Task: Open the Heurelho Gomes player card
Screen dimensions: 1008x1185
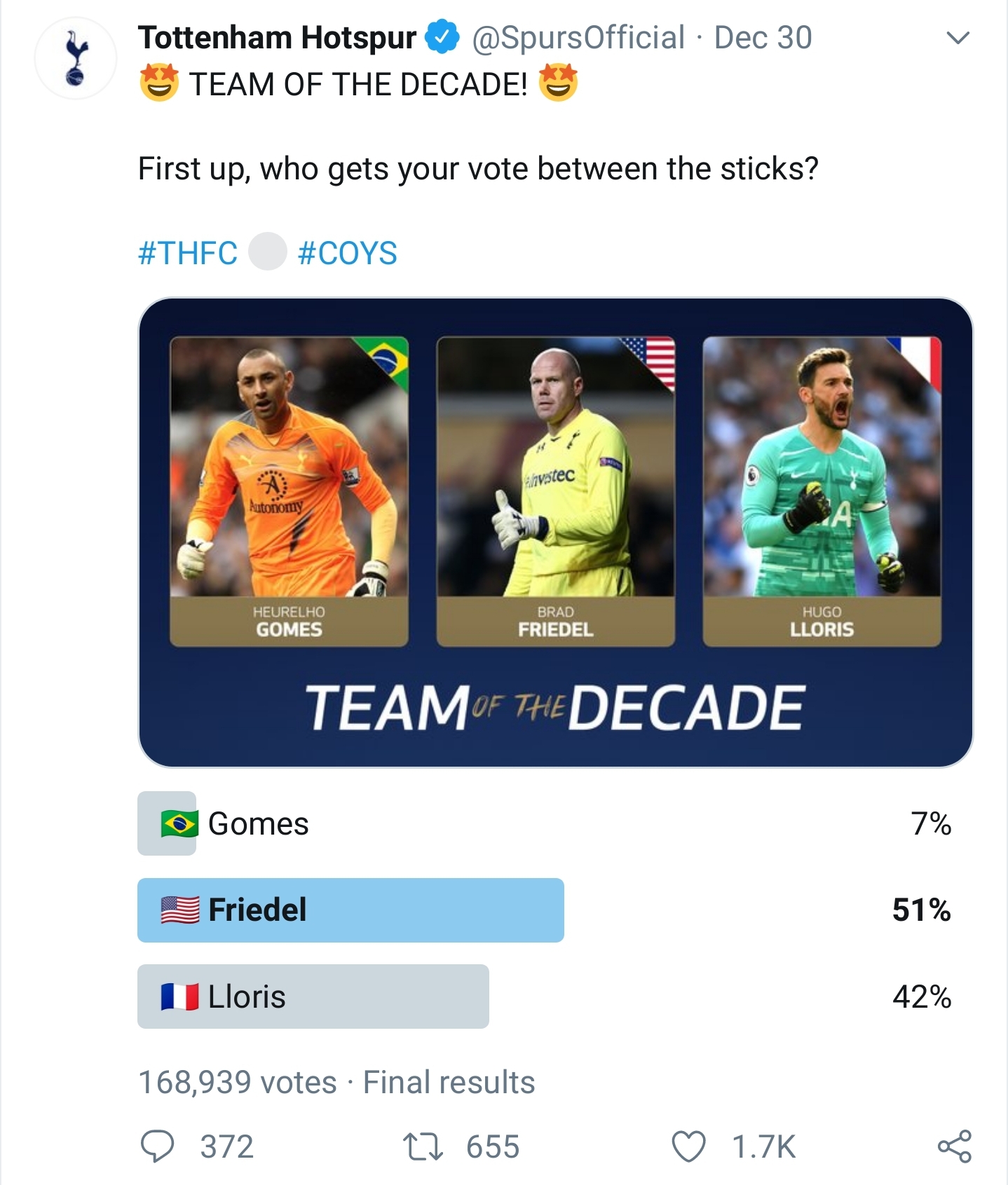Action: click(x=289, y=491)
